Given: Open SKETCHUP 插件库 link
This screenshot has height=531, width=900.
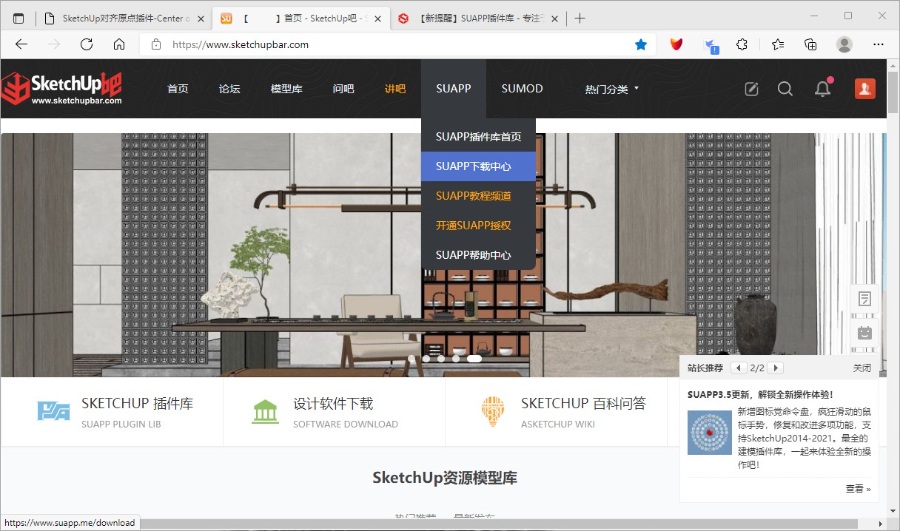Looking at the screenshot, I should pos(137,404).
